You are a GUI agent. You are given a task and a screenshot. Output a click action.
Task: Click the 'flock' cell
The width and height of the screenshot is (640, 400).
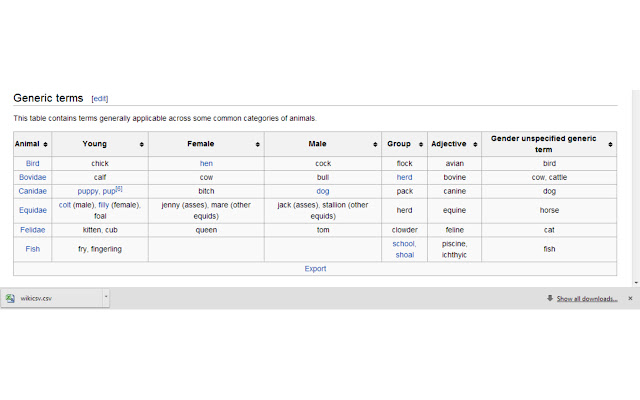(x=404, y=163)
